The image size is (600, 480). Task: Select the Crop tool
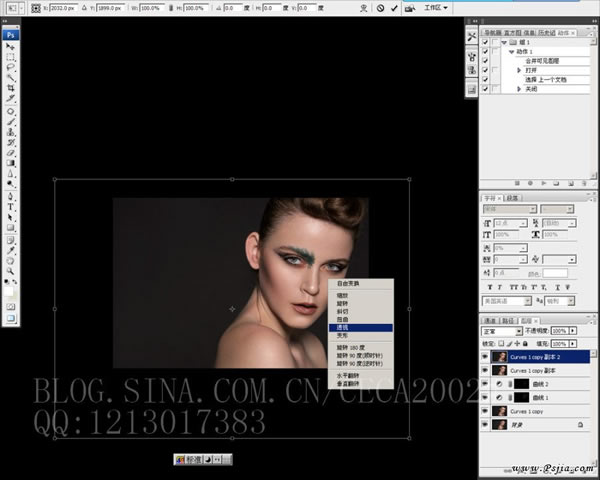coord(10,88)
